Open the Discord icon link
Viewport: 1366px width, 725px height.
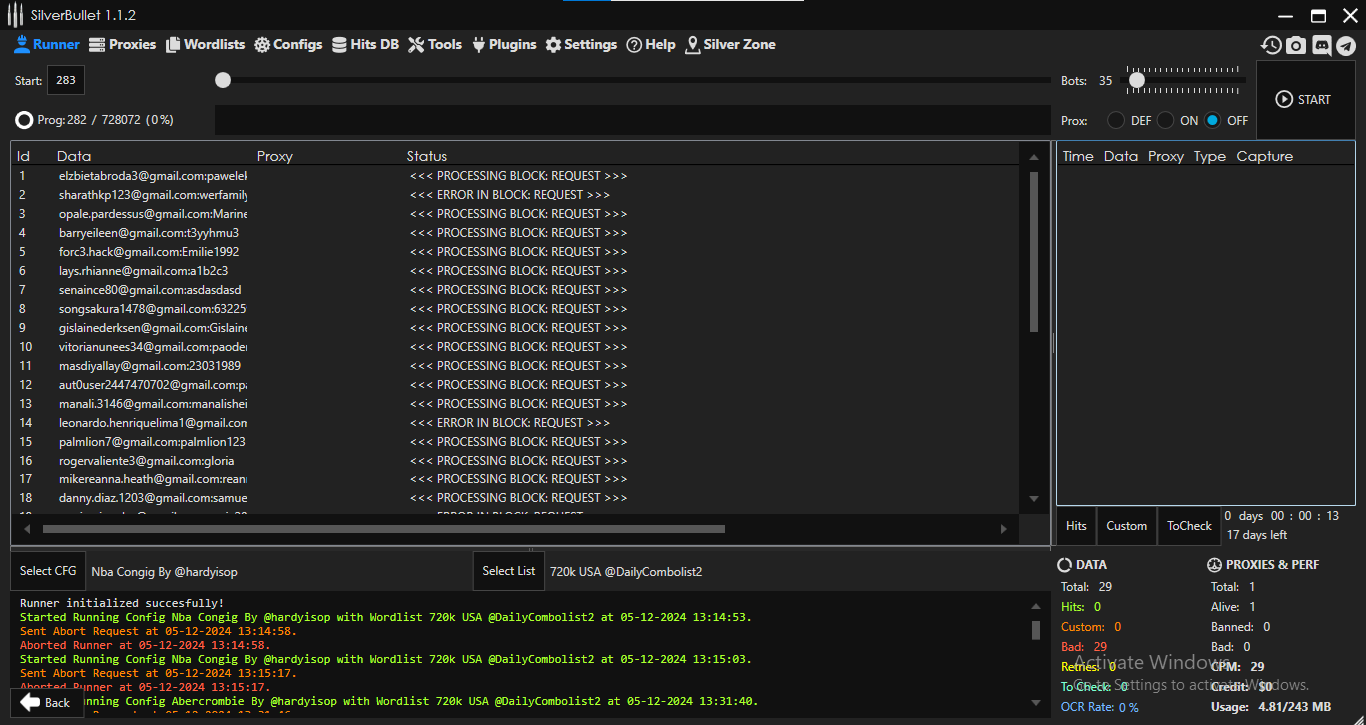(1321, 45)
